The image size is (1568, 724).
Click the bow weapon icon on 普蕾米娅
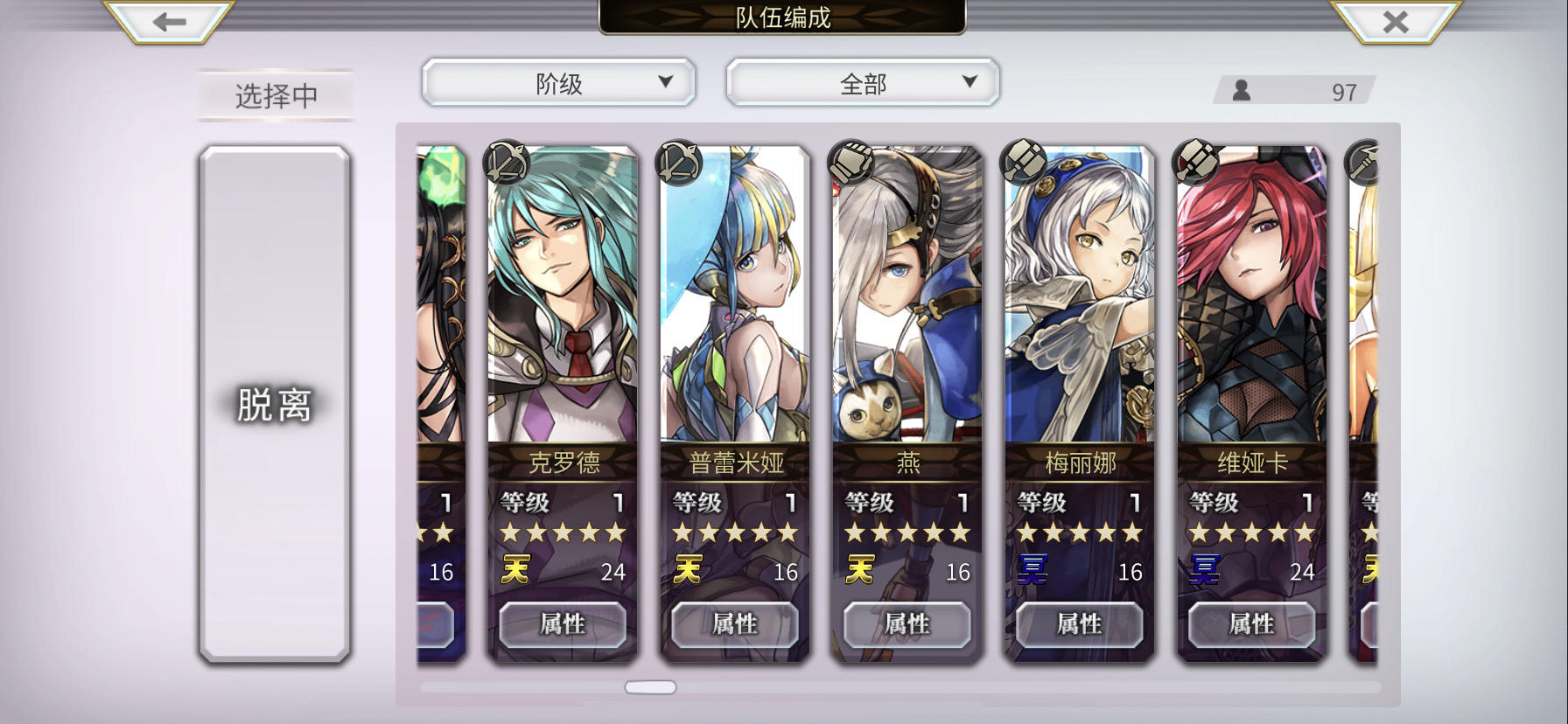point(678,162)
